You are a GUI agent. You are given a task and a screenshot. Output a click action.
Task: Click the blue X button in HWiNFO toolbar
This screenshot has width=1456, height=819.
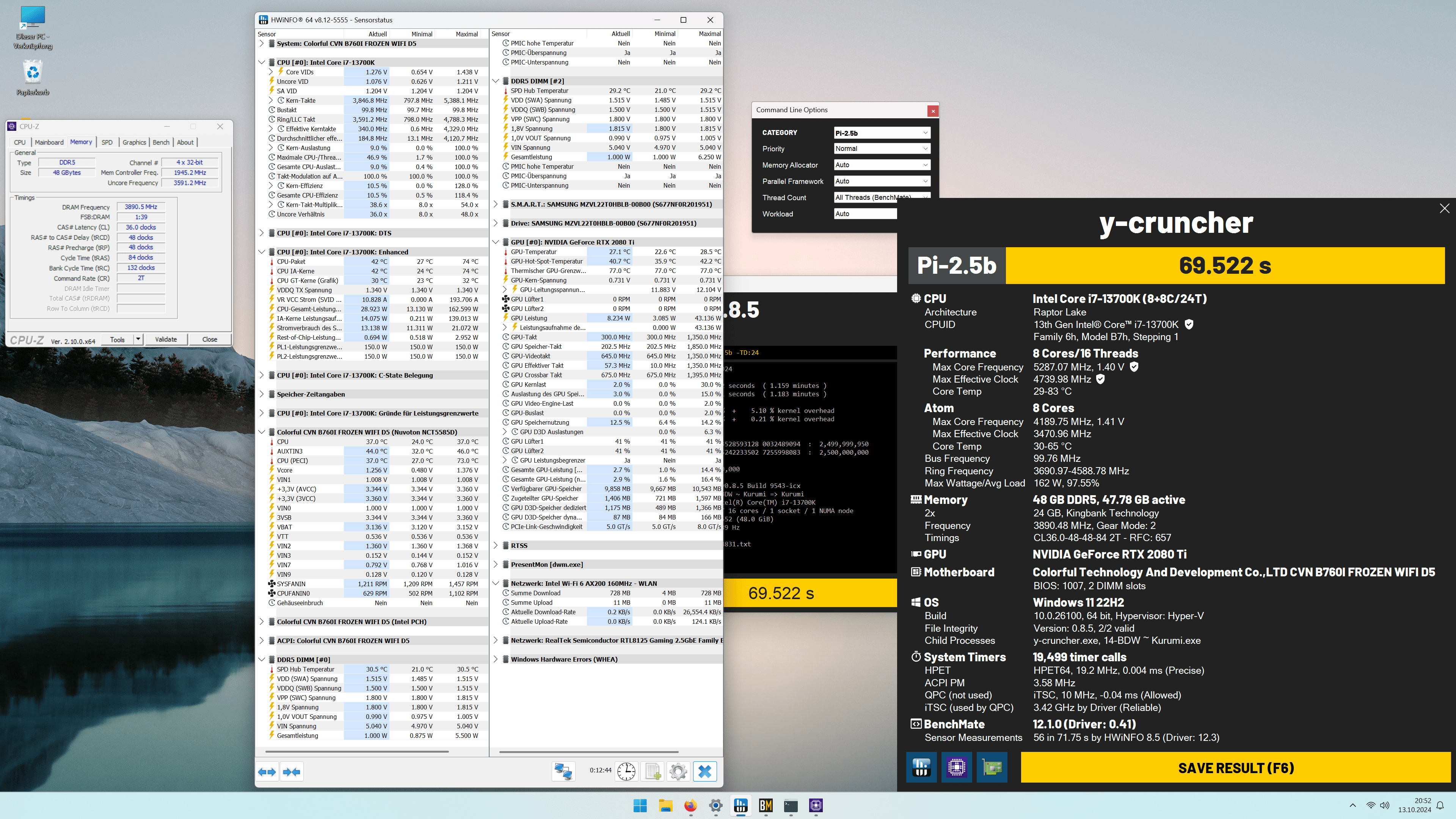click(x=704, y=771)
